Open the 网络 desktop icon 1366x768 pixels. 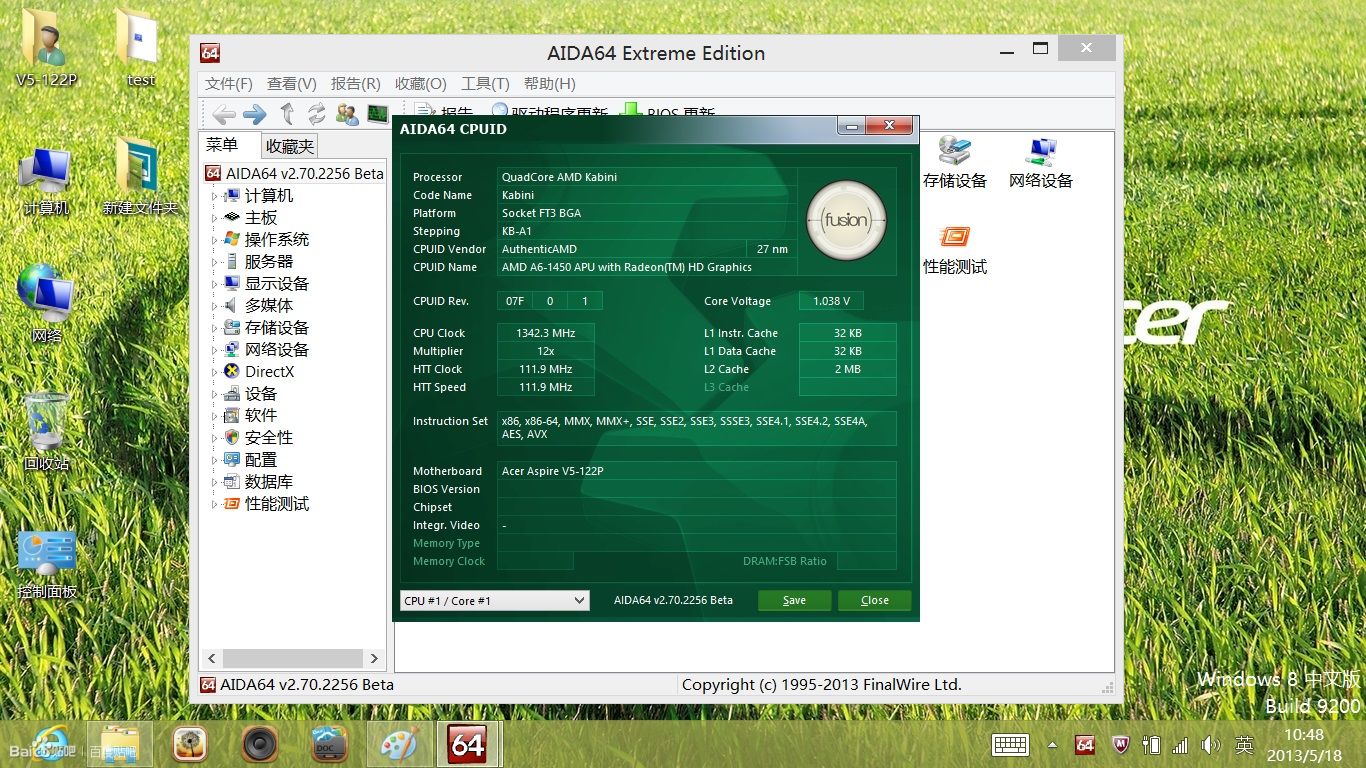click(x=46, y=303)
